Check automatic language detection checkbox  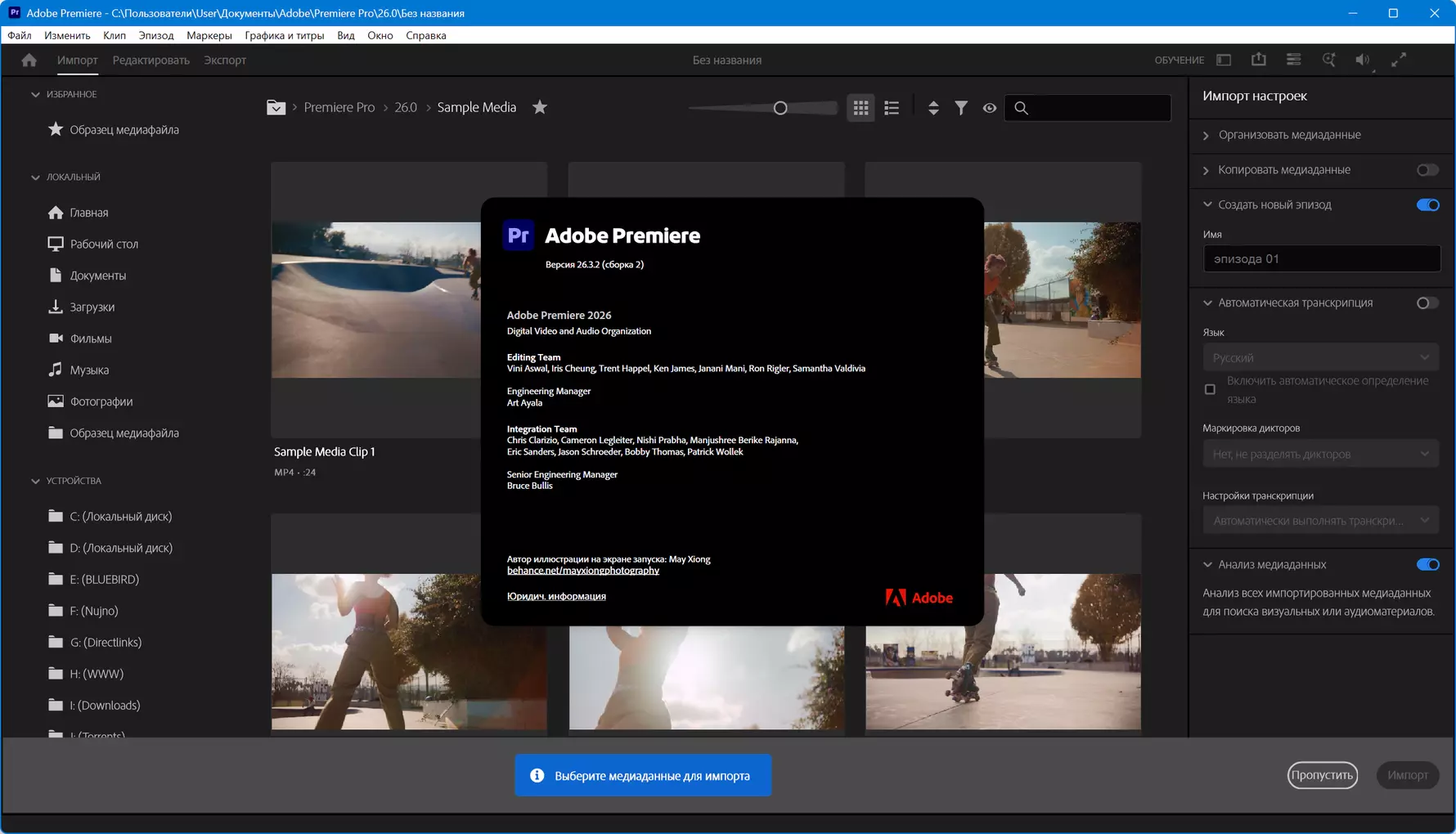pos(1211,390)
